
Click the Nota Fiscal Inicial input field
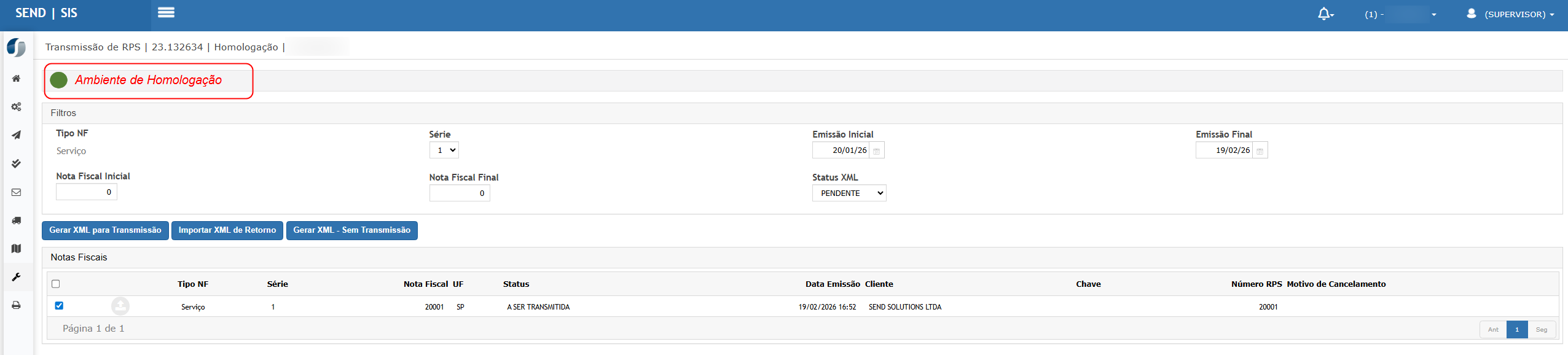click(x=87, y=192)
